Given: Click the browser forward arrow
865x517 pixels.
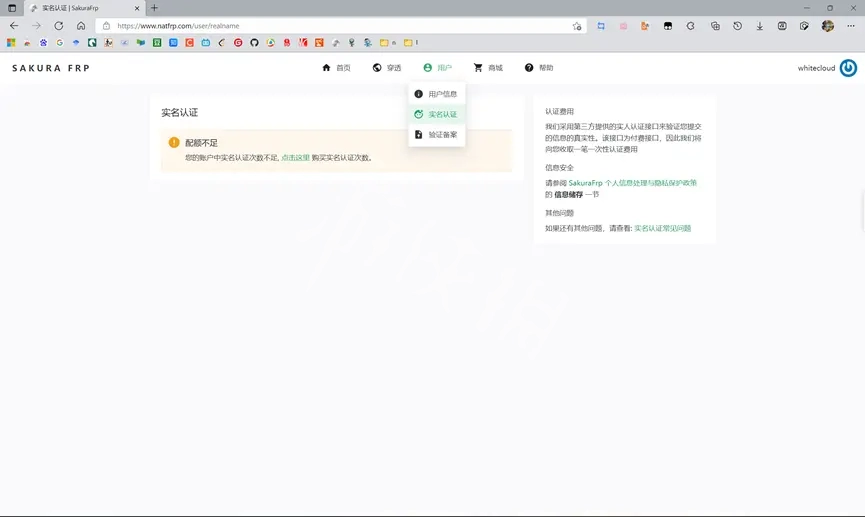Looking at the screenshot, I should click(36, 26).
